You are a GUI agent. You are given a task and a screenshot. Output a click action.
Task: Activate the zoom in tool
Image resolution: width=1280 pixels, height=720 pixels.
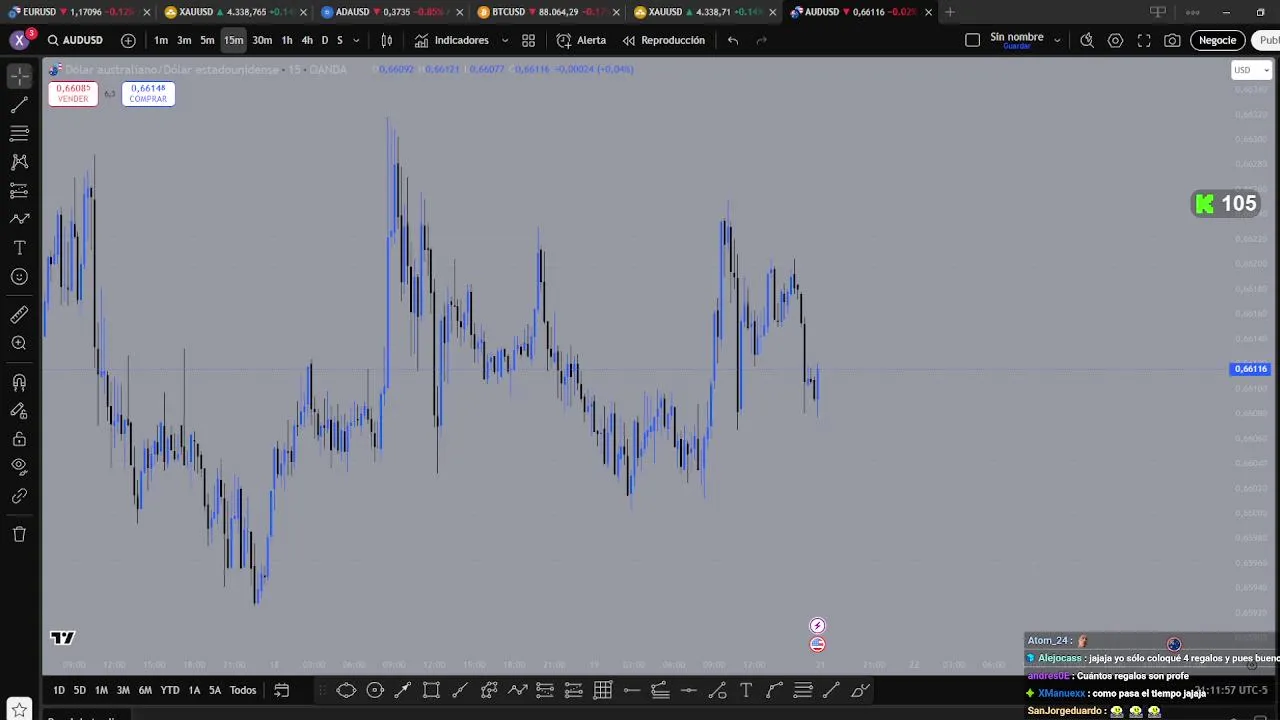[x=19, y=343]
